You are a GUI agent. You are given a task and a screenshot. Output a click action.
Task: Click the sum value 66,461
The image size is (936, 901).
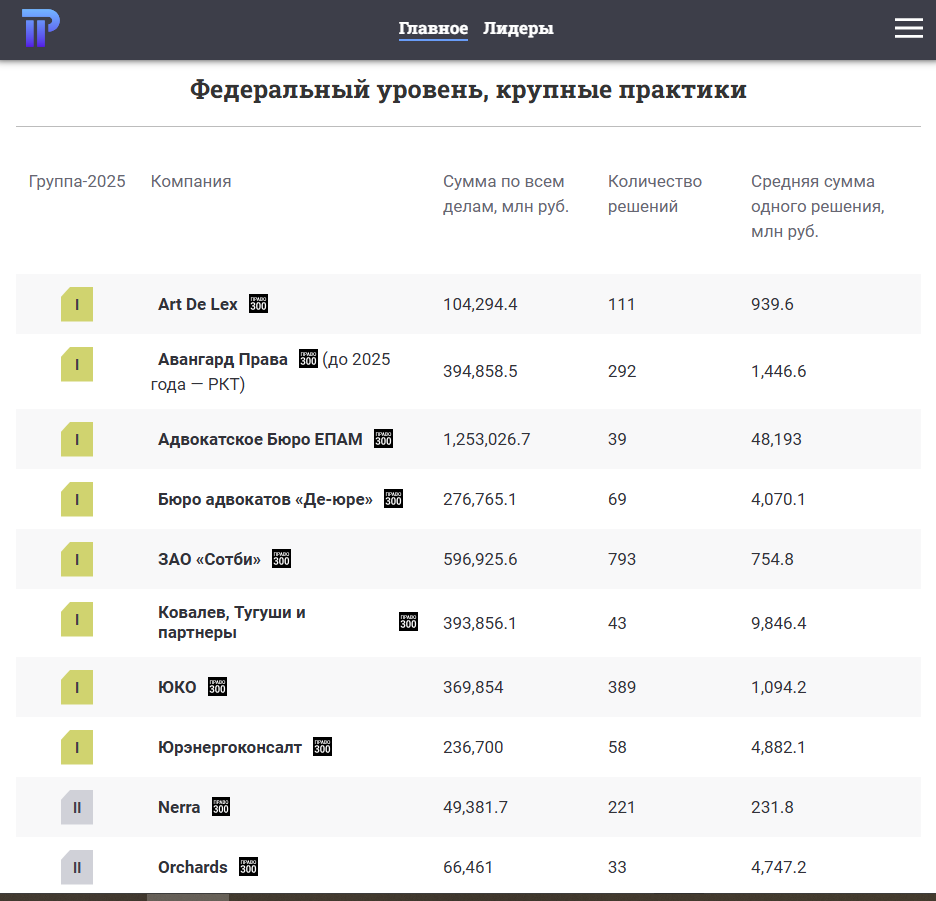468,868
